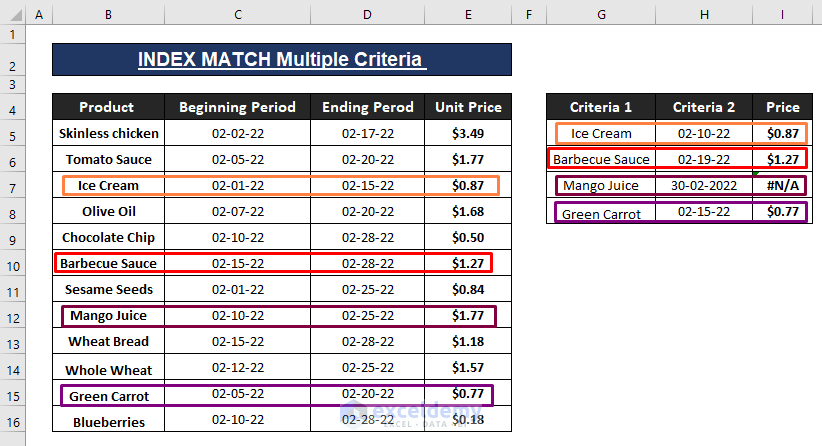Select the Skinless chicken cell
The image size is (822, 446).
point(107,133)
